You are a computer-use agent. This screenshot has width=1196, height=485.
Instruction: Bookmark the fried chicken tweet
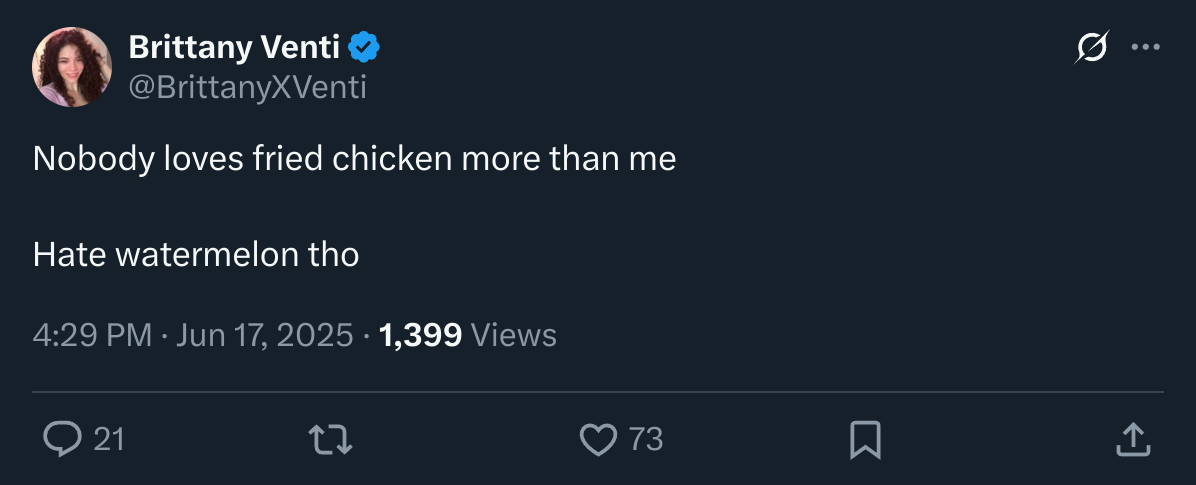(x=865, y=439)
